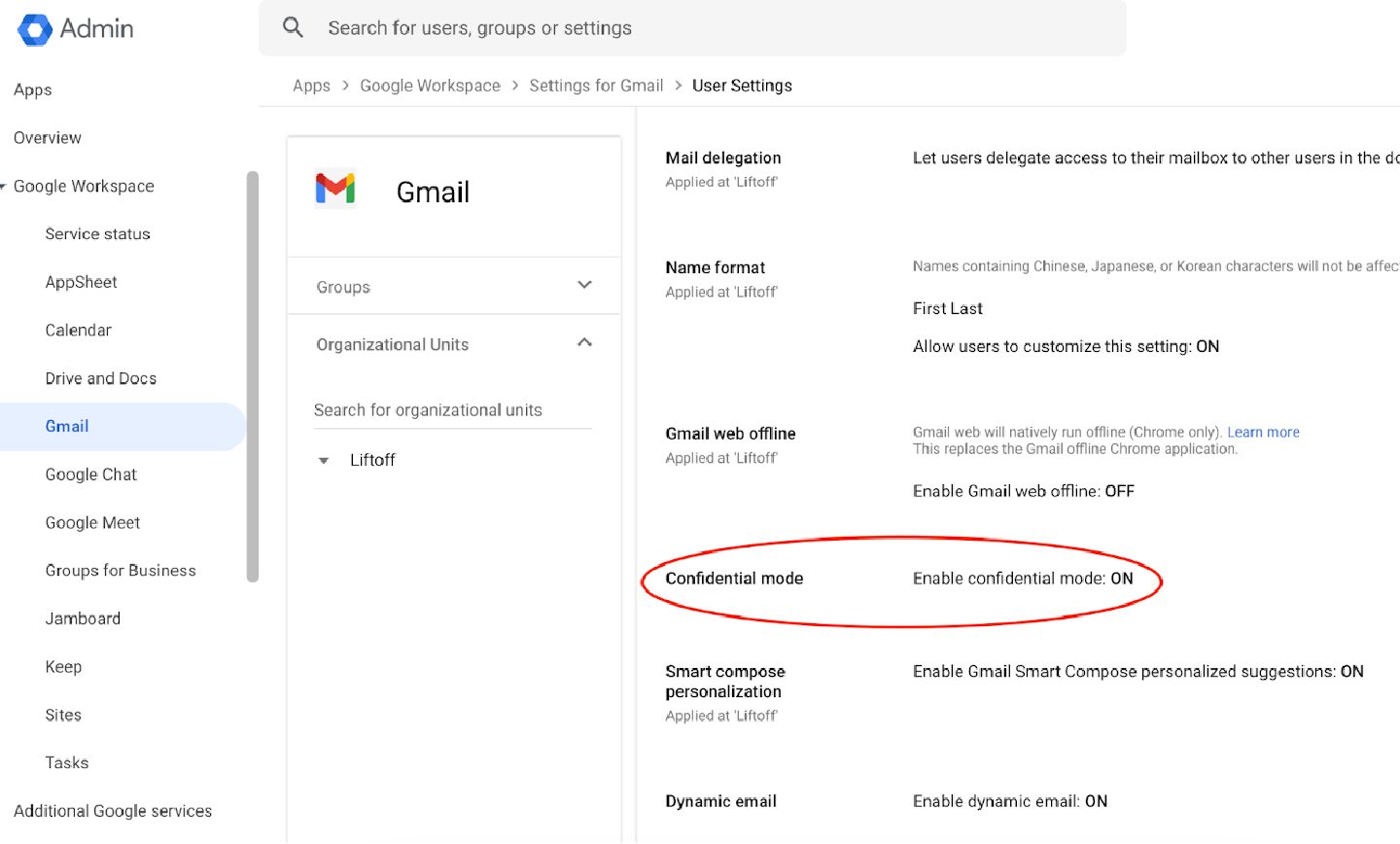Open the Name format setting

715,267
